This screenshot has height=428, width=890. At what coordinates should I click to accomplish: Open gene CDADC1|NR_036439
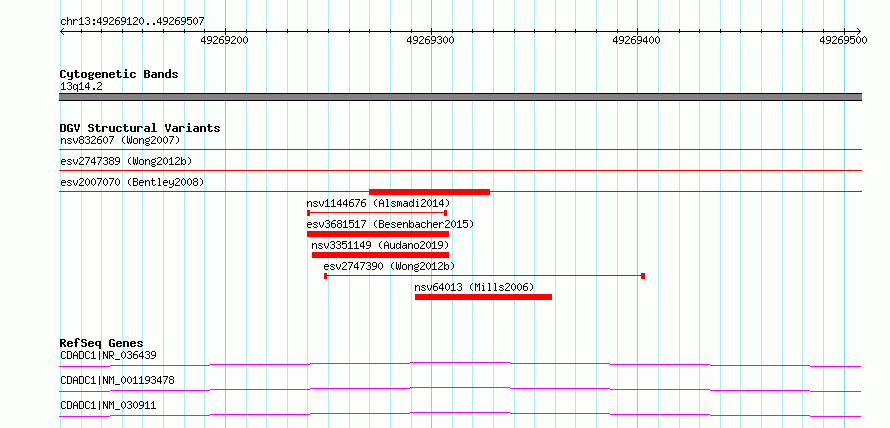108,355
